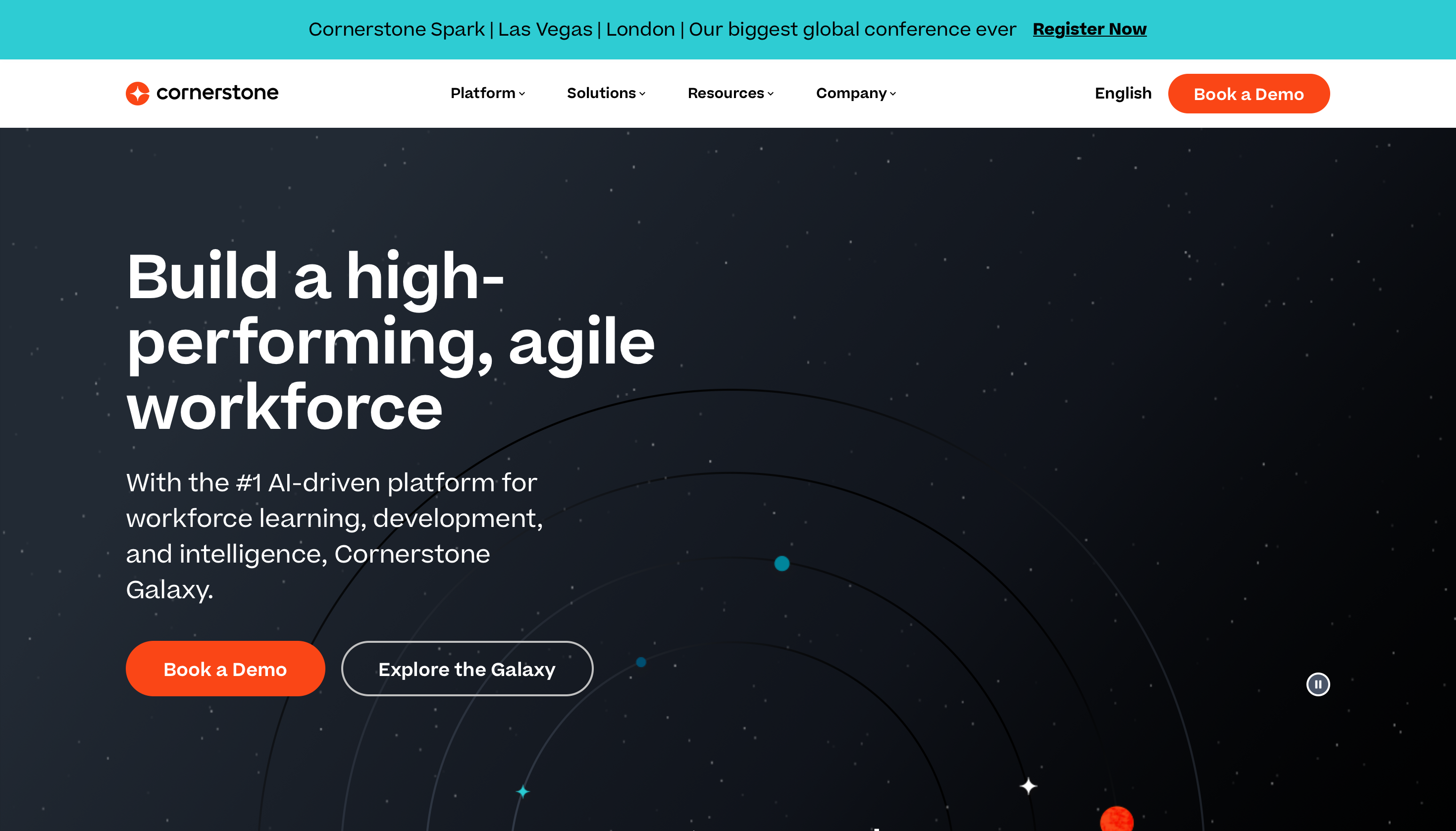Image resolution: width=1456 pixels, height=831 pixels.
Task: Click the Register Now link
Action: (x=1089, y=29)
